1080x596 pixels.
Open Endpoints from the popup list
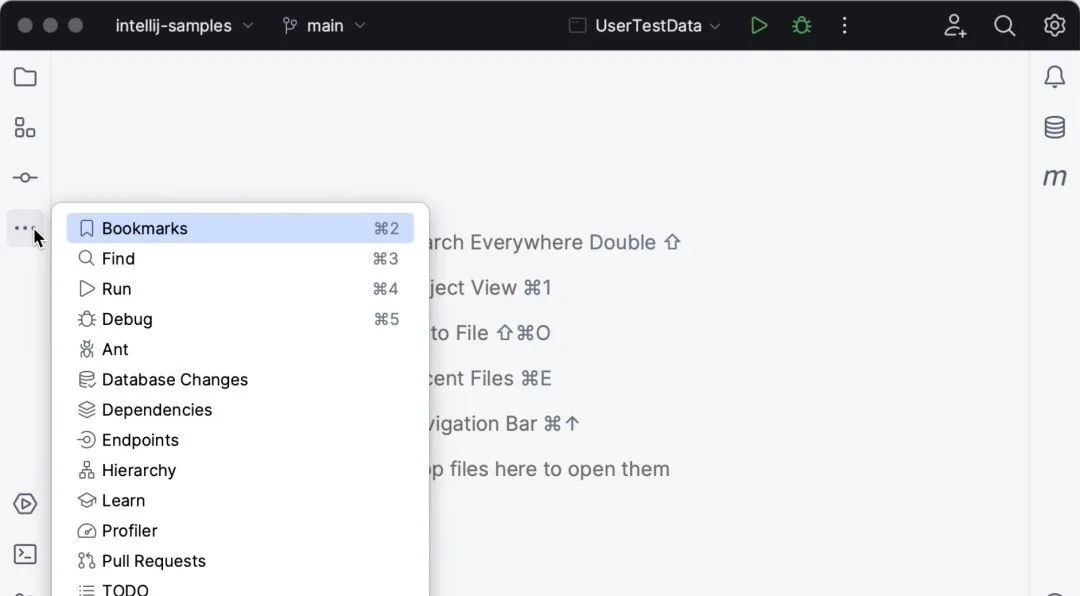240,440
